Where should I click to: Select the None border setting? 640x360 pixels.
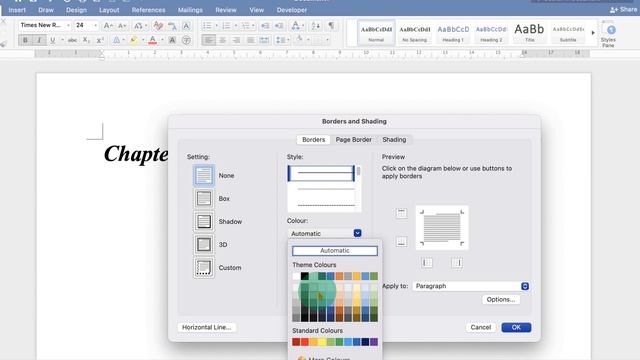click(204, 176)
